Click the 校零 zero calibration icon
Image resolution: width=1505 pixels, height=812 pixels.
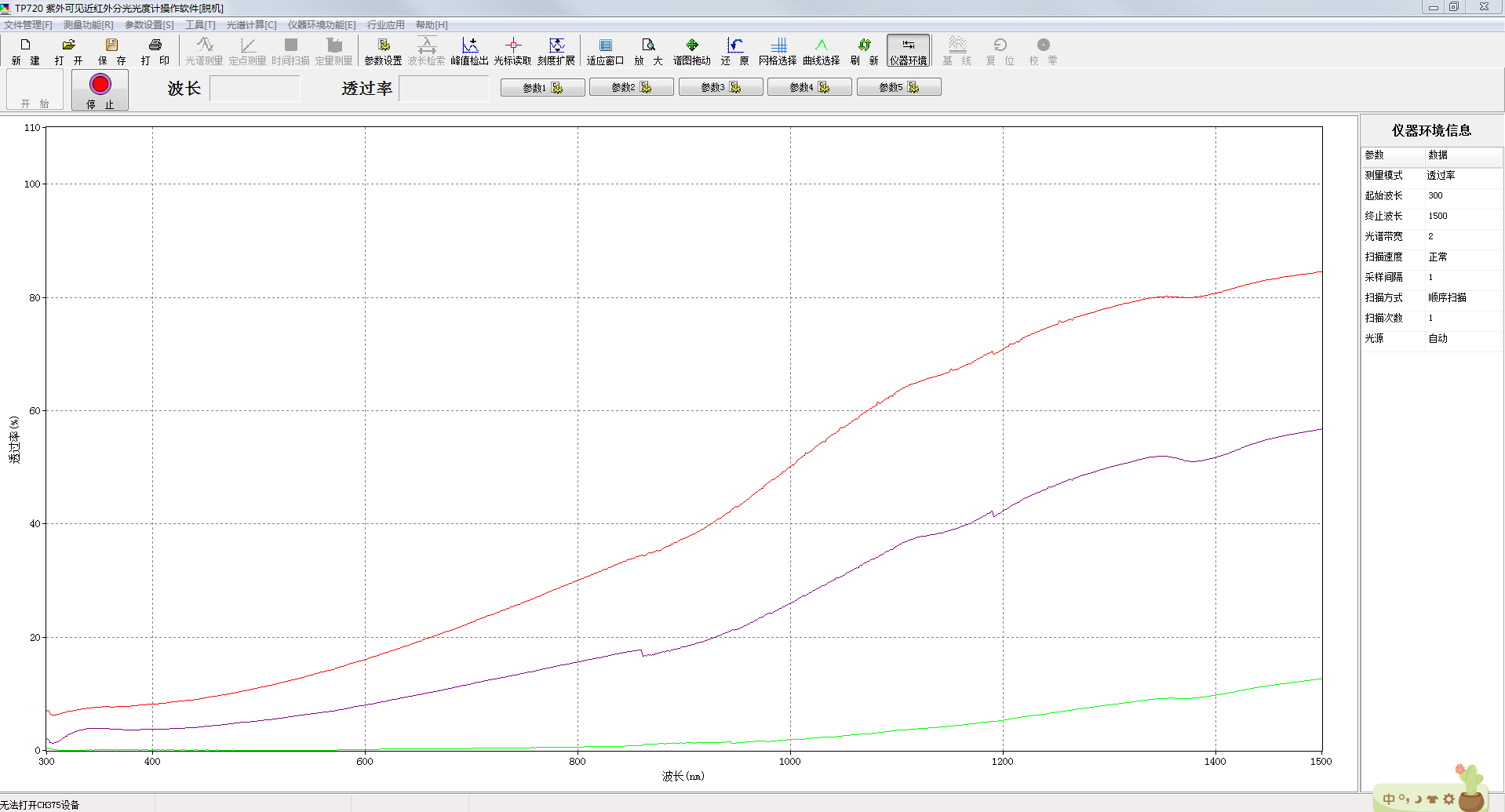point(1043,51)
